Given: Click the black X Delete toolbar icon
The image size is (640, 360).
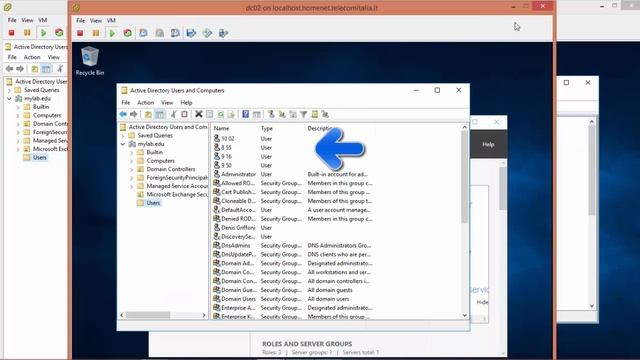Looking at the screenshot, I should 199,114.
